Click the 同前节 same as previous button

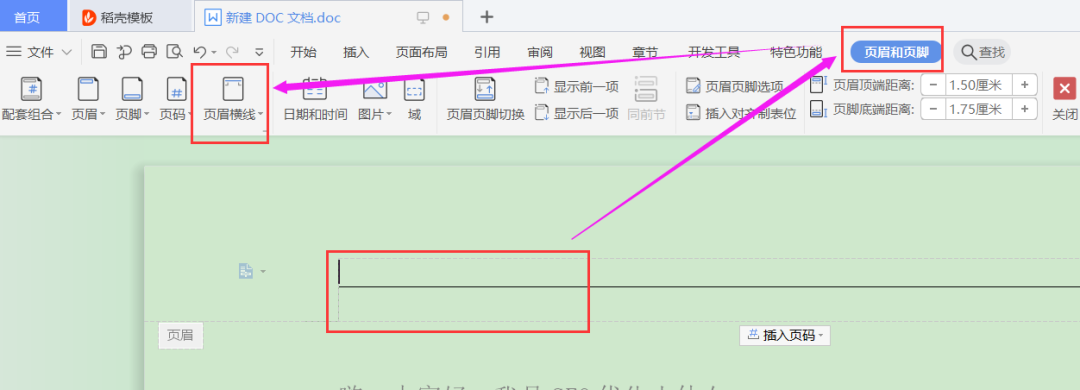click(646, 100)
